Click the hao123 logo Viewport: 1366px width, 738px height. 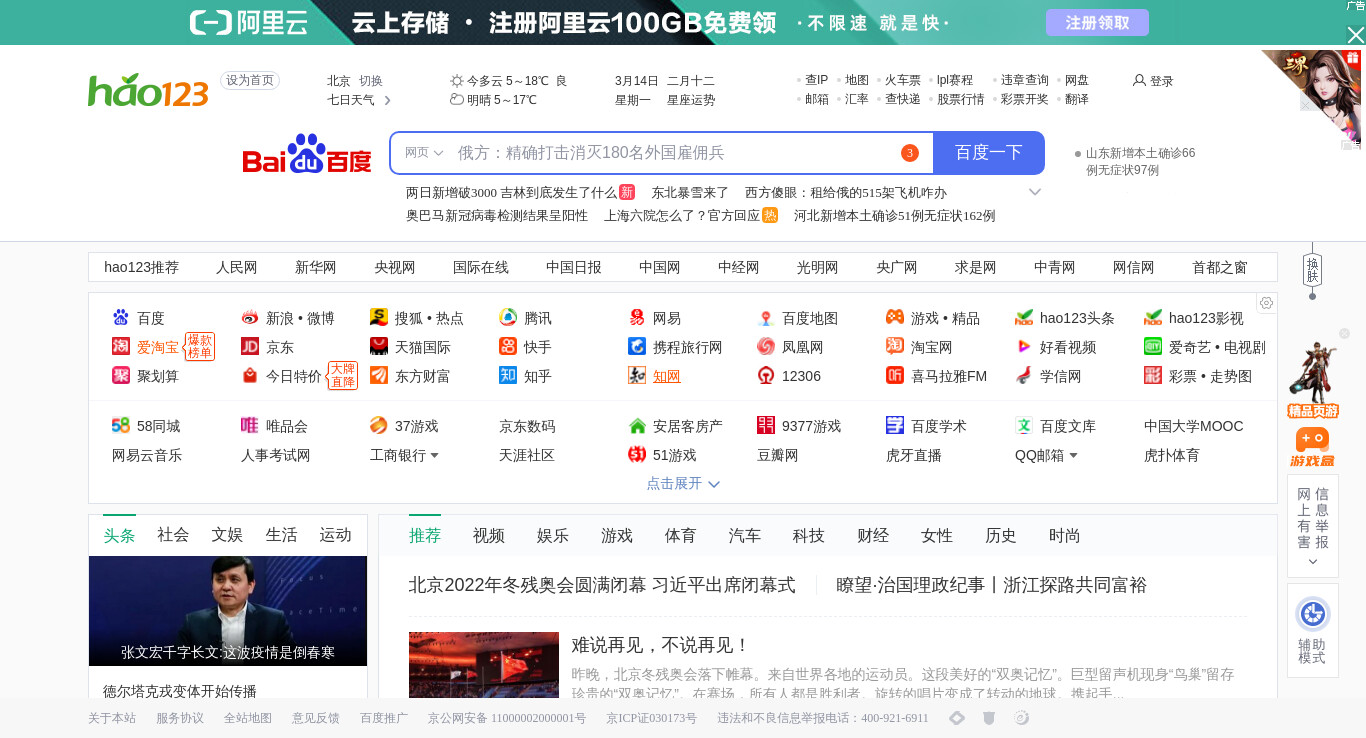point(148,91)
